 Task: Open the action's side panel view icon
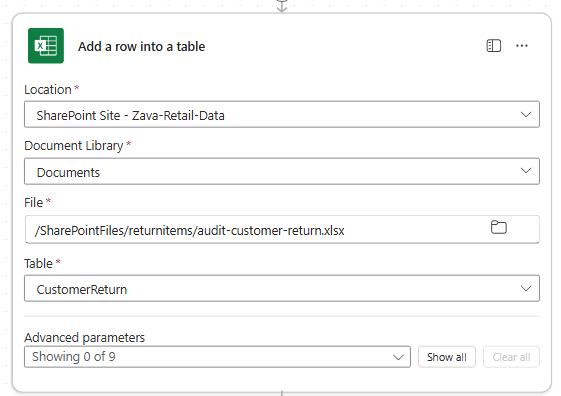pyautogui.click(x=494, y=46)
